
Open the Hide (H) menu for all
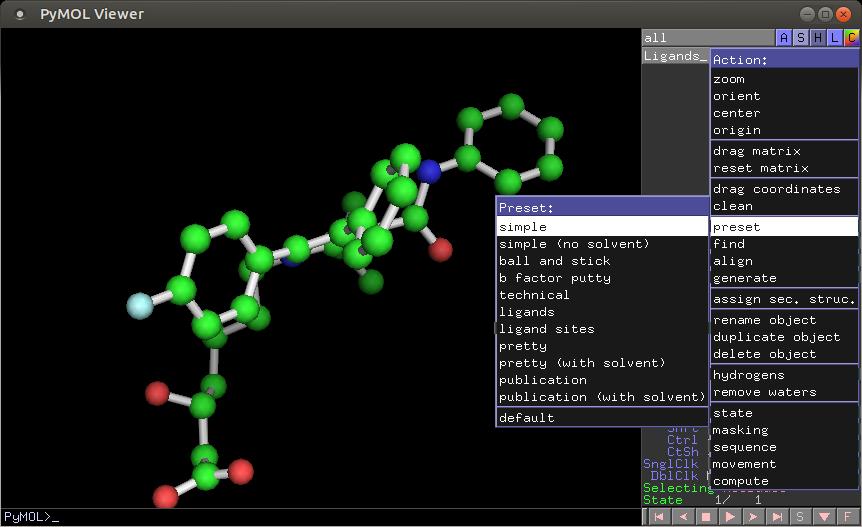coord(818,37)
